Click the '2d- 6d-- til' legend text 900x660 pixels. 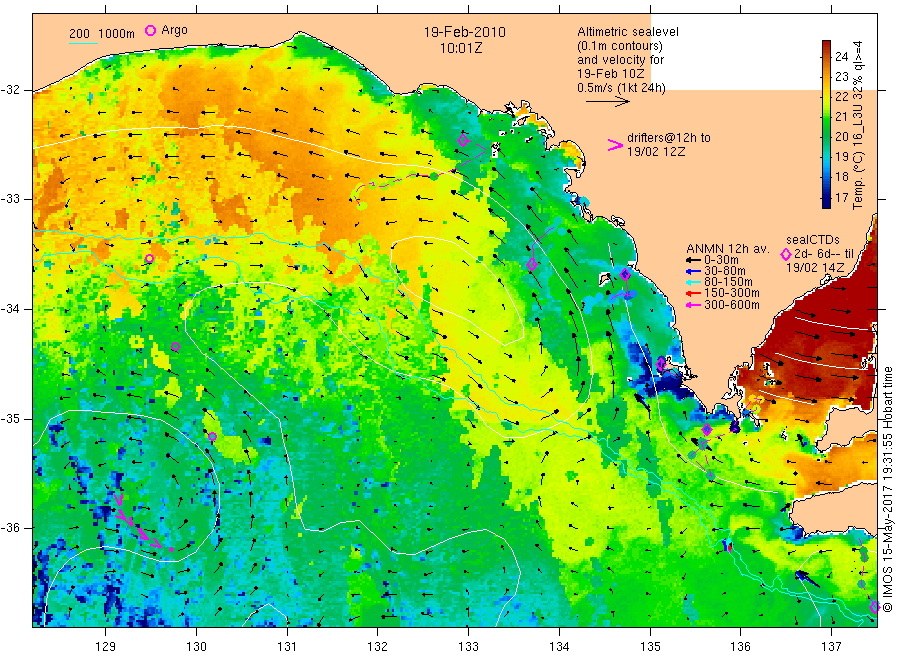(824, 254)
